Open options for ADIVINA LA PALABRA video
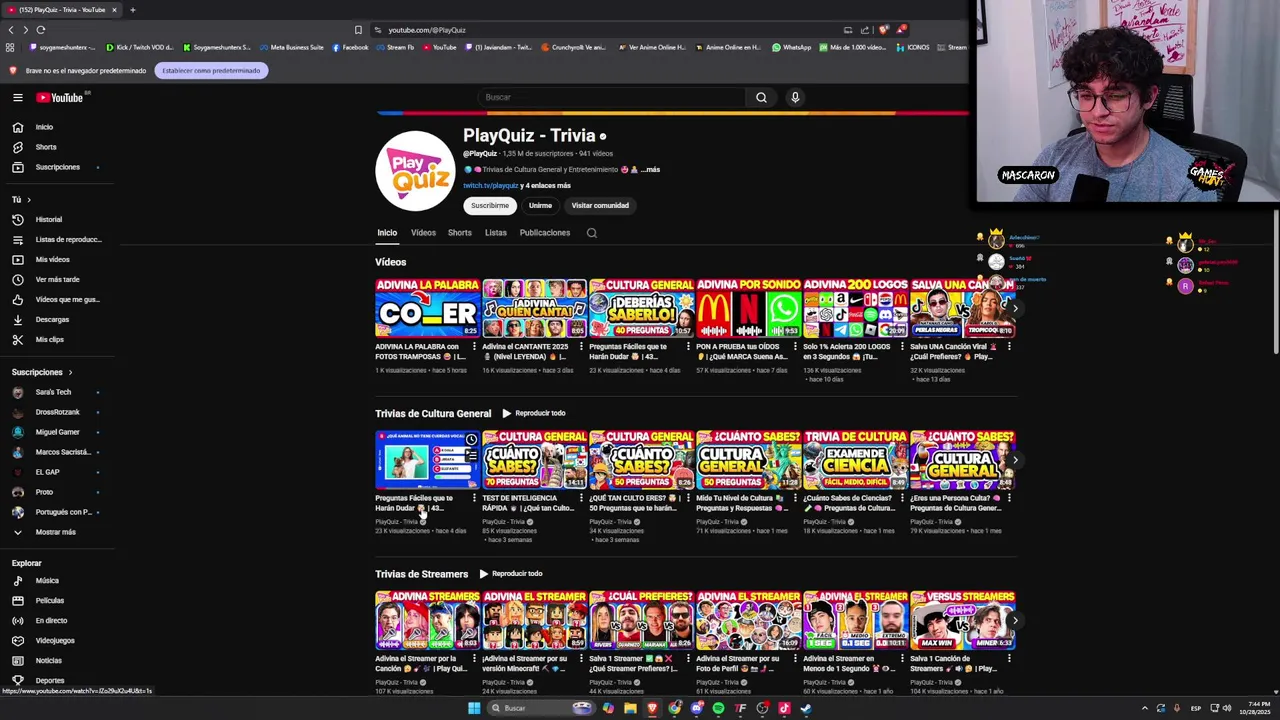The image size is (1280, 720). (474, 347)
